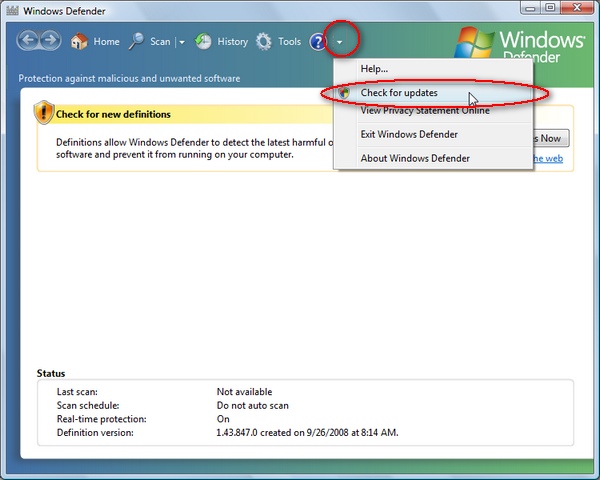Click the History clock icon

tap(203, 41)
